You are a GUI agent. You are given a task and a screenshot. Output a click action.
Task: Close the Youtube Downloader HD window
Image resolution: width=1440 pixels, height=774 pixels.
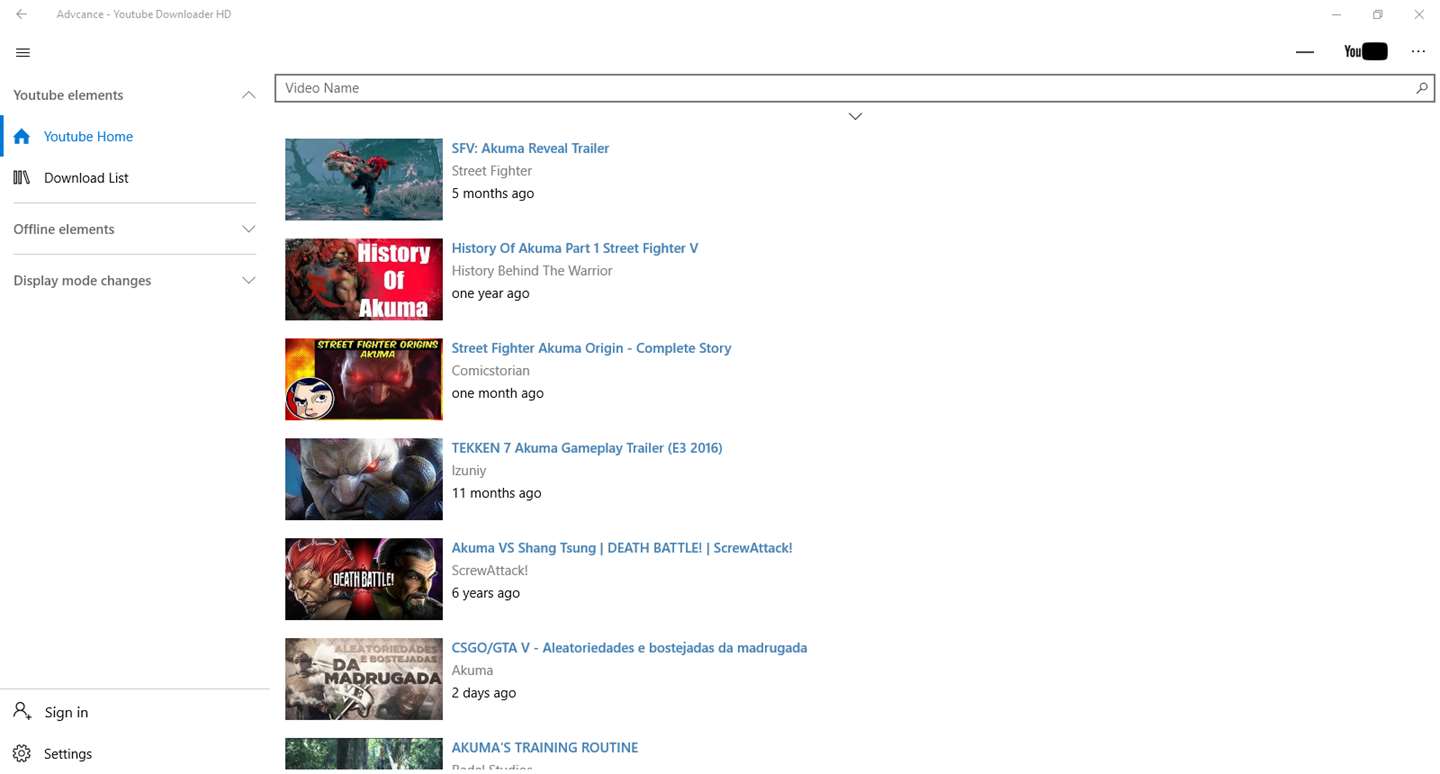tap(1419, 15)
